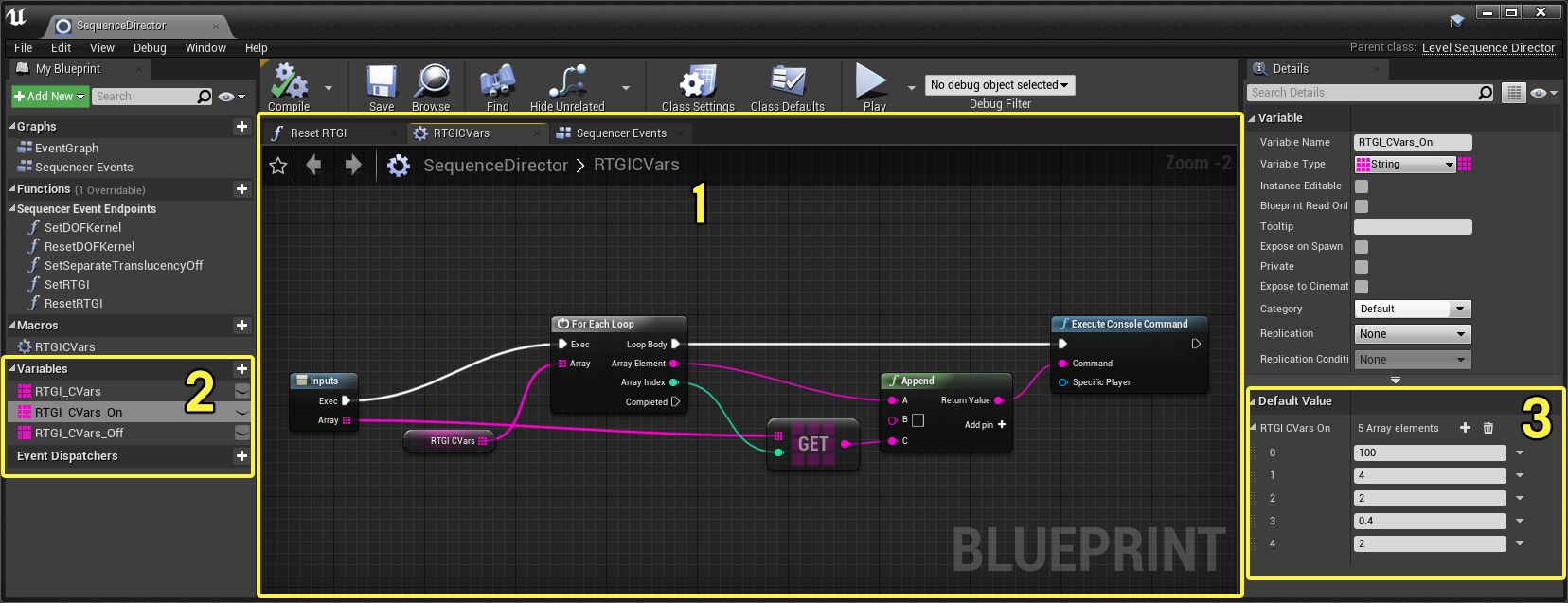Add a new function with the Functions plus icon
1568x603 pixels.
[x=241, y=189]
